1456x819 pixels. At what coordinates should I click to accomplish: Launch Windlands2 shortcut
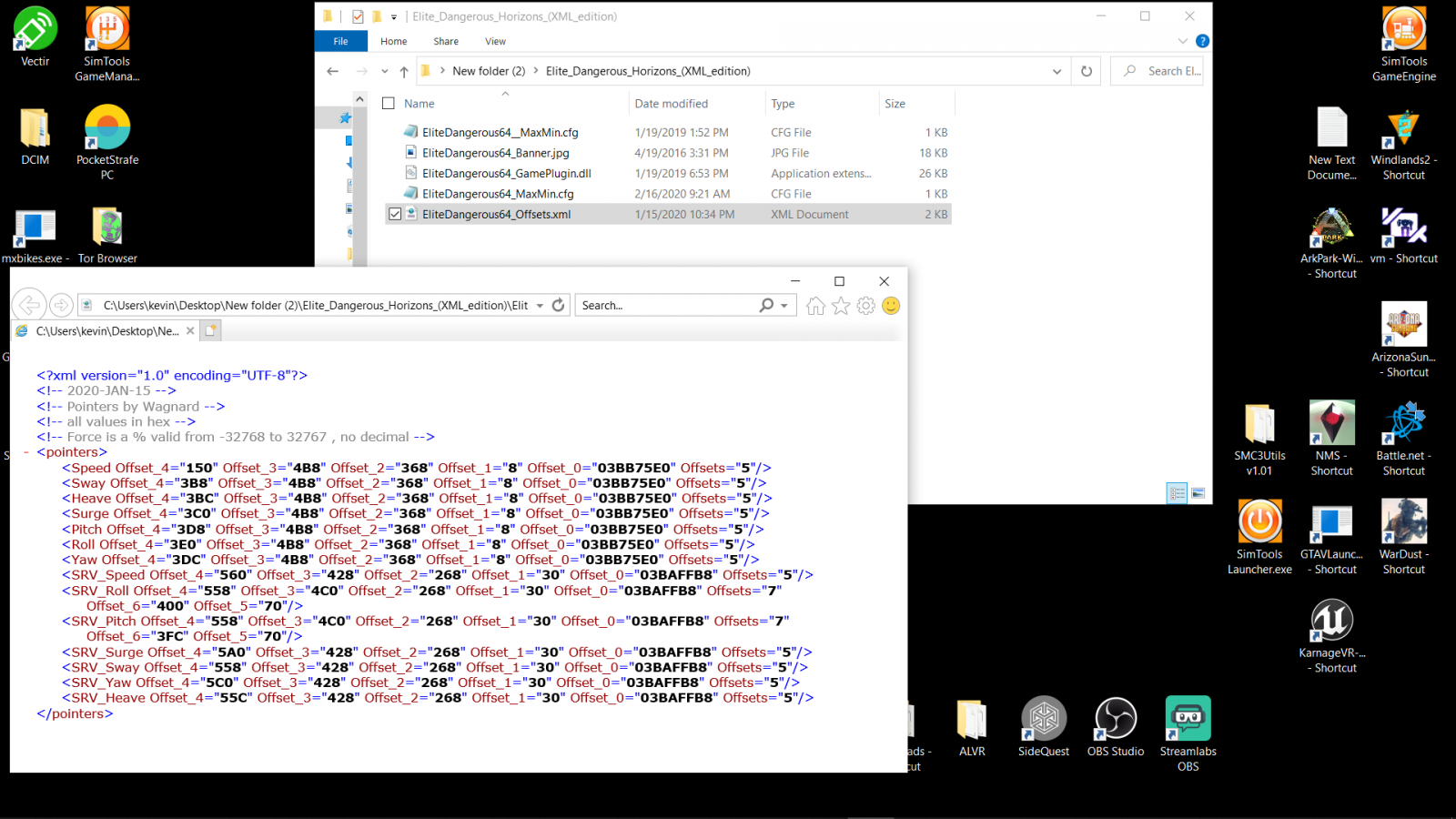1404,142
